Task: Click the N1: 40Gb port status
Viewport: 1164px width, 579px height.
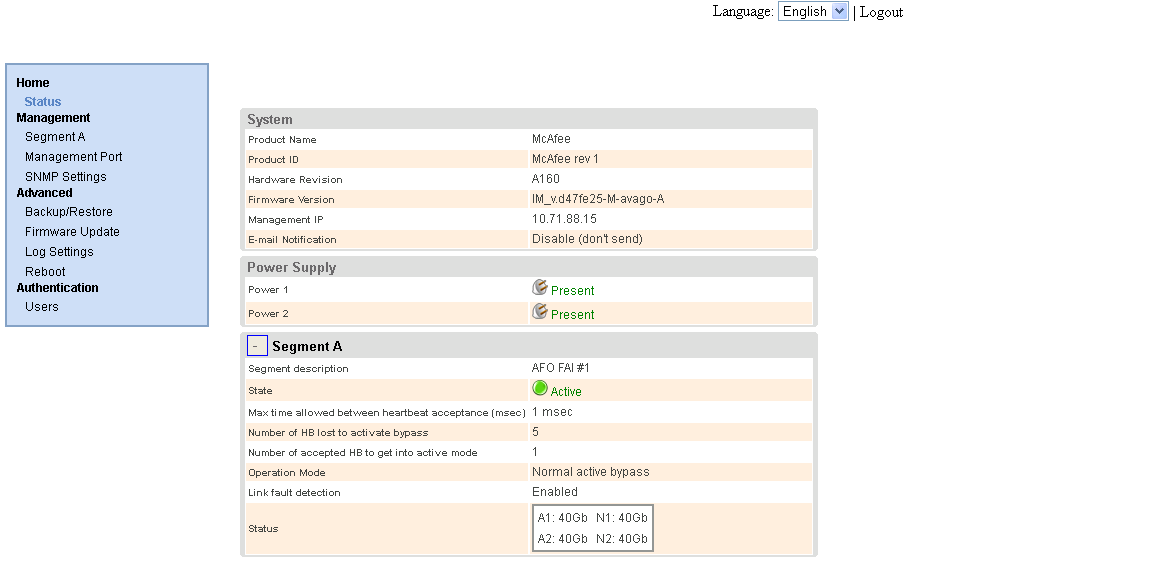Action: pyautogui.click(x=622, y=518)
